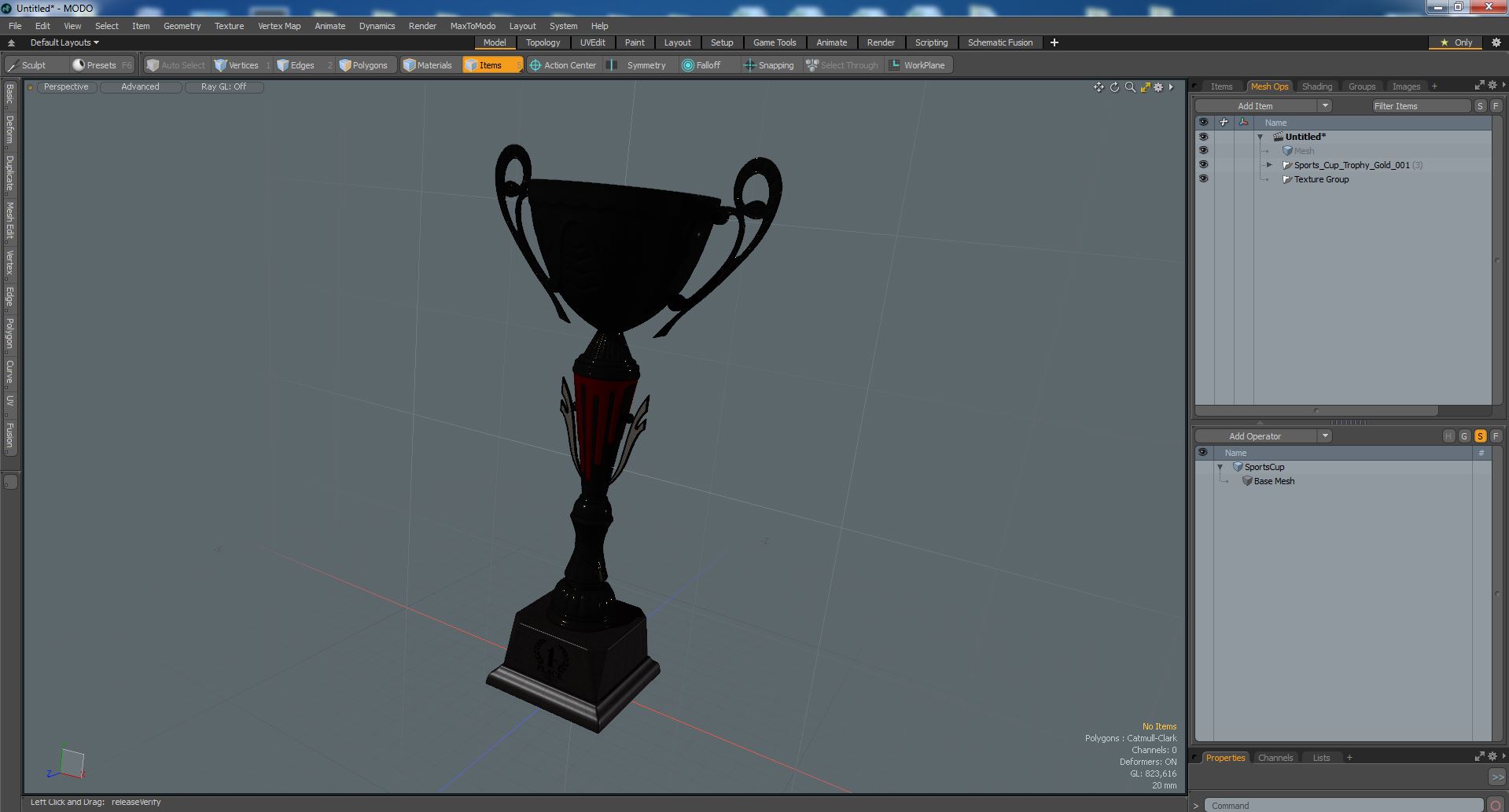1509x812 pixels.
Task: Open the viewport settings gear
Action: pos(1158,87)
